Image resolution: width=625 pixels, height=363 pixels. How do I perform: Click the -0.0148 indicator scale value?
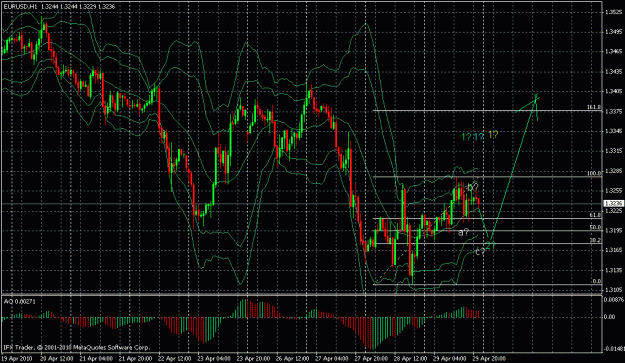click(x=614, y=349)
